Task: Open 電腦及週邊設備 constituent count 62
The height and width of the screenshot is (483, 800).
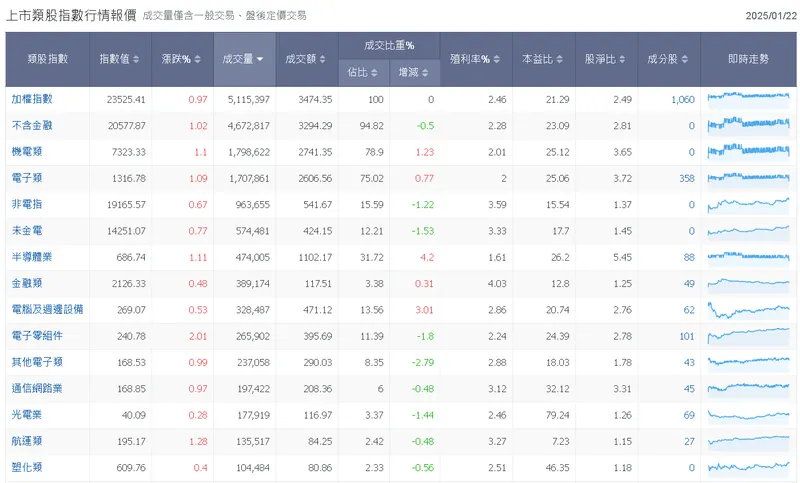Action: click(689, 310)
